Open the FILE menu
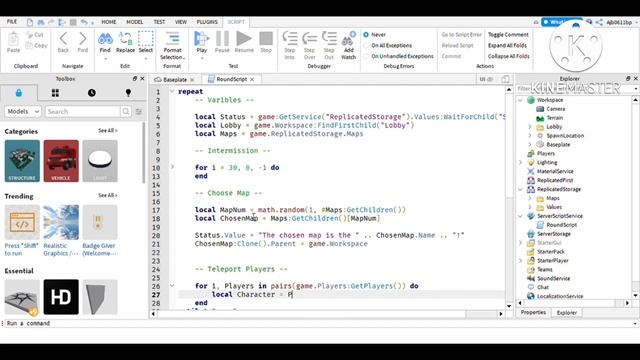Image resolution: width=640 pixels, height=360 pixels. click(x=12, y=22)
